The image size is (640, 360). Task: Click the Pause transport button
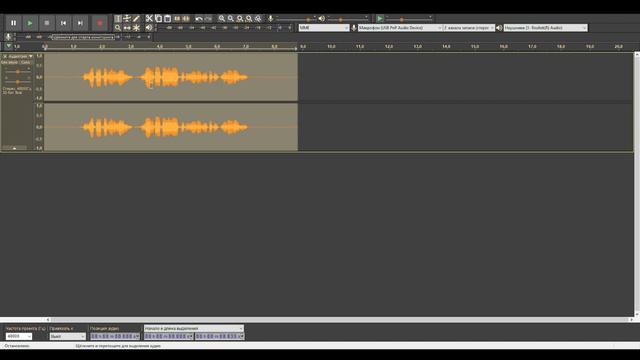tap(13, 23)
